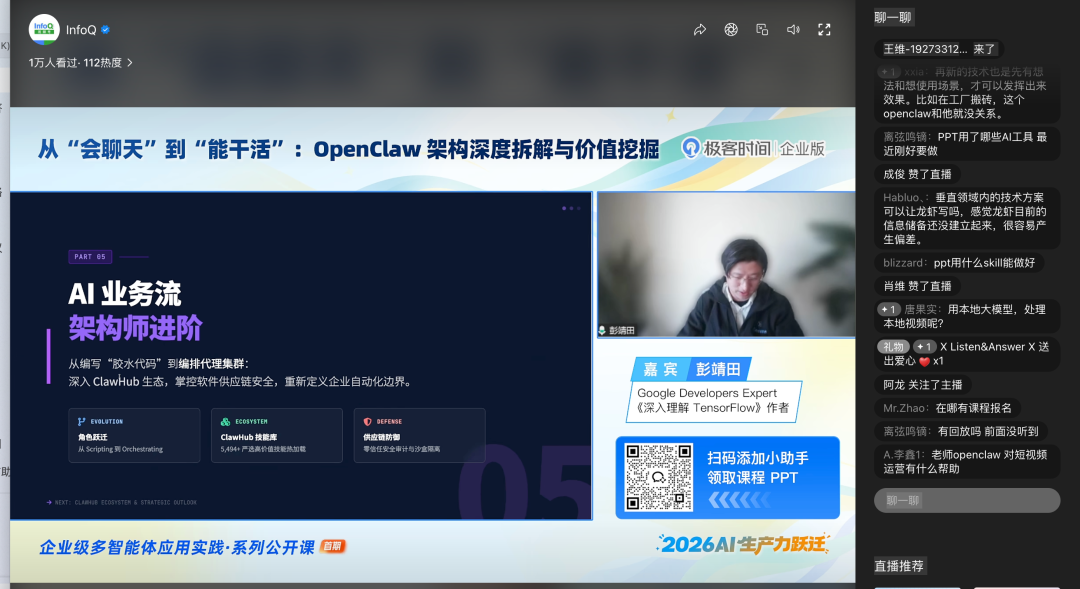Click the +1 badge beside the 礼物 tag
The image size is (1080, 589).
tap(924, 347)
